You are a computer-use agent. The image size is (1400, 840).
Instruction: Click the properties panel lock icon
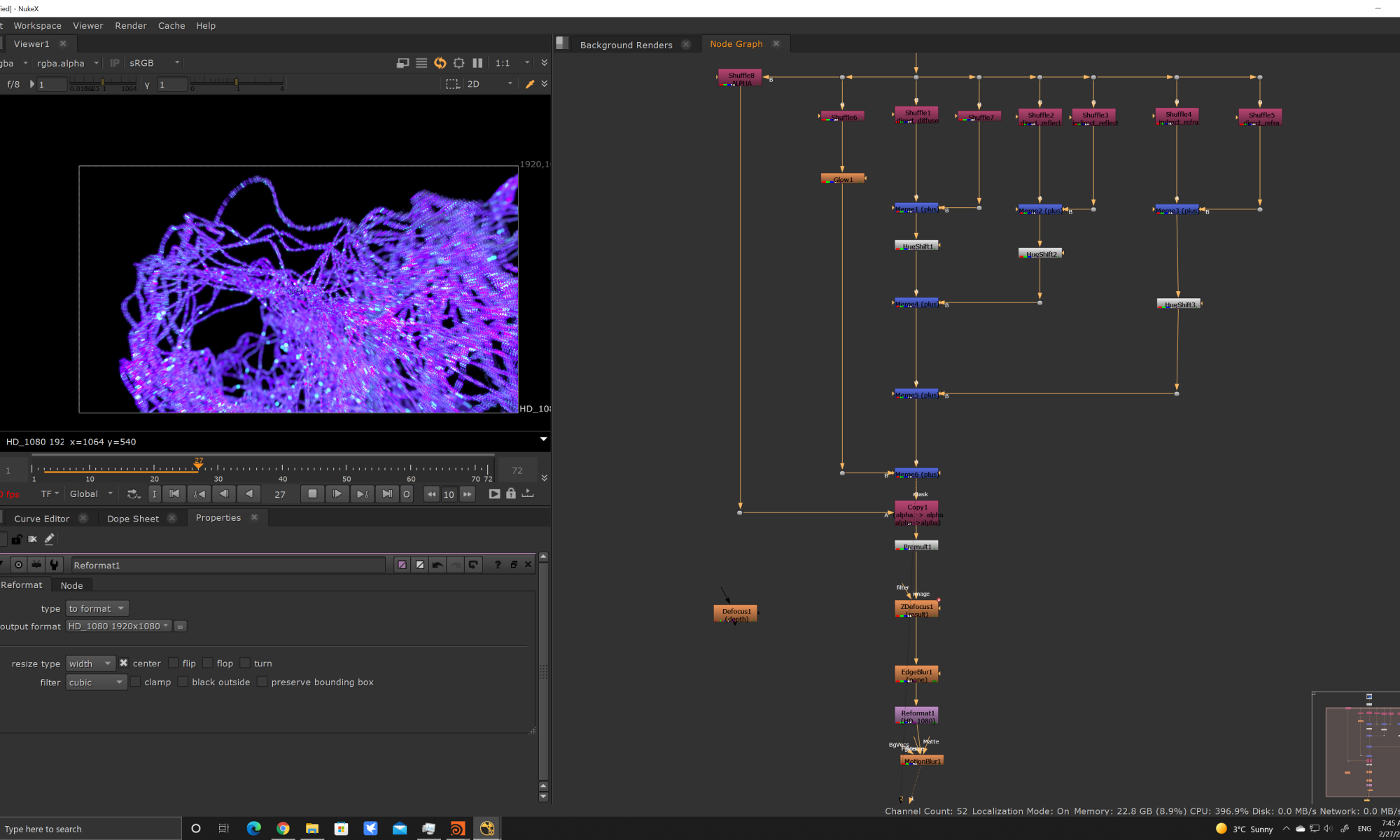16,539
